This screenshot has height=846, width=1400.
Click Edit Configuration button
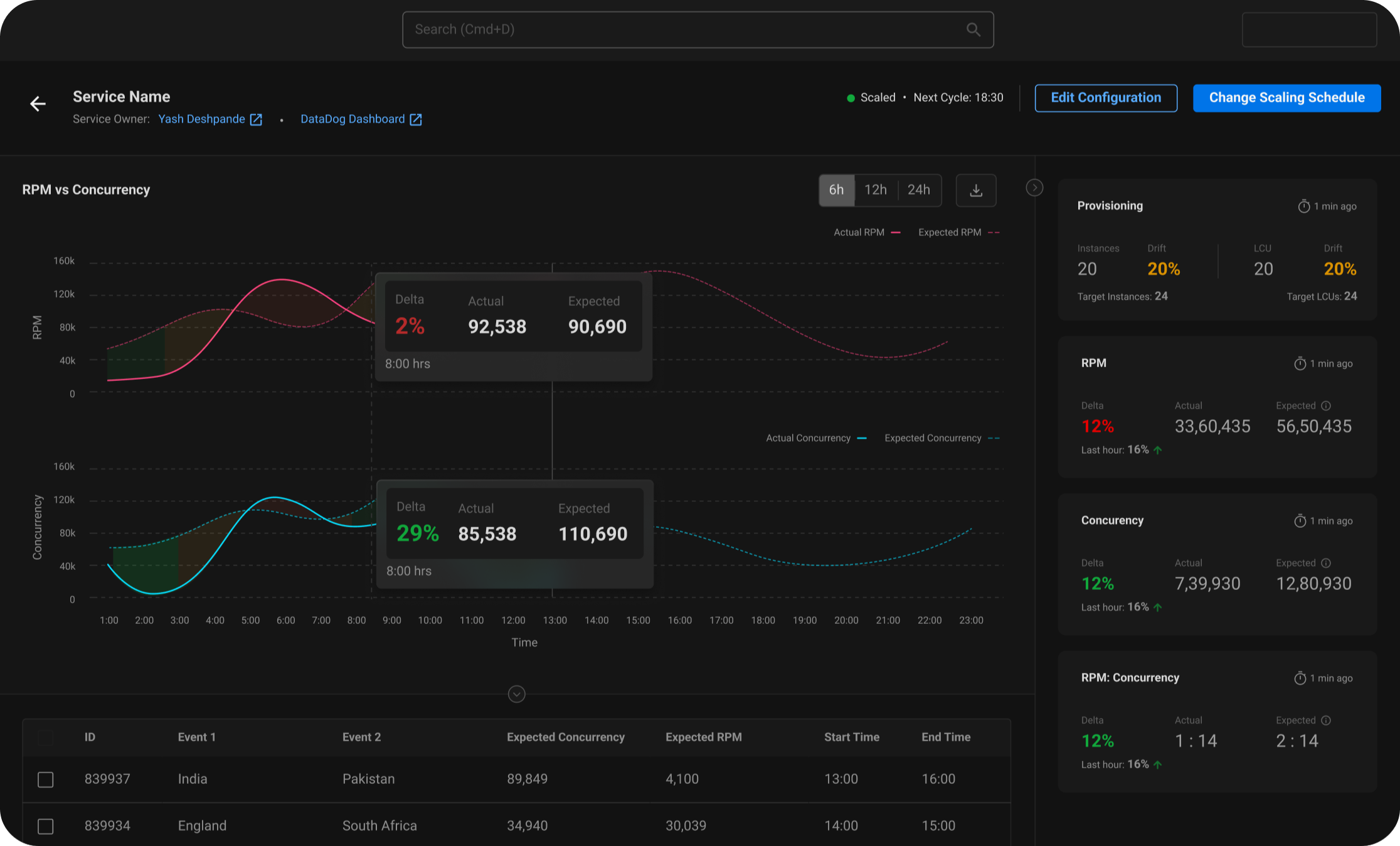click(x=1106, y=98)
